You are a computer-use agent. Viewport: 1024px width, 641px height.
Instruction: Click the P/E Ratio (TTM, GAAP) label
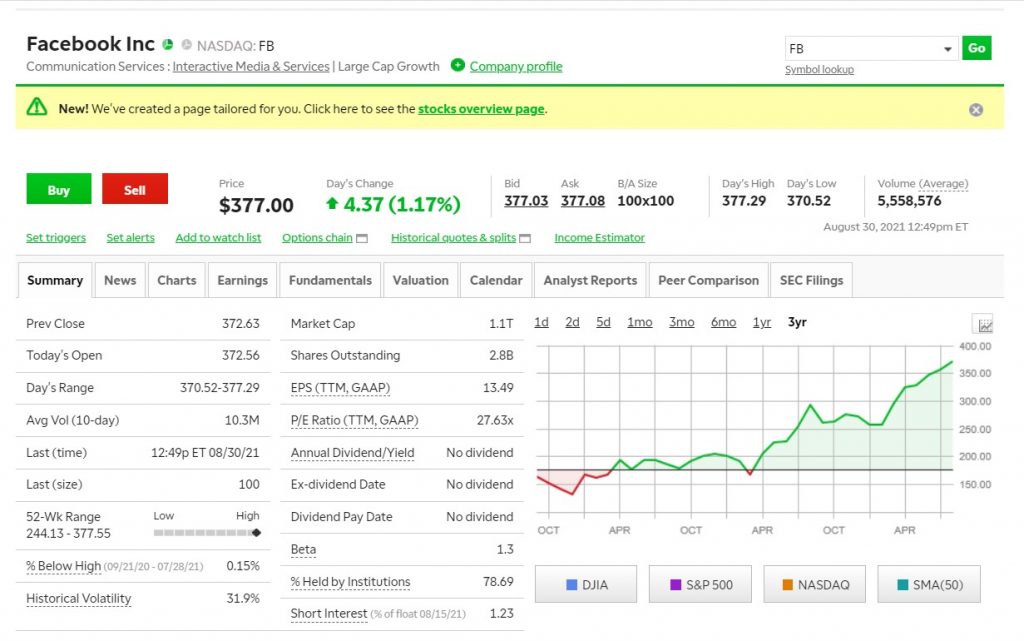[355, 420]
